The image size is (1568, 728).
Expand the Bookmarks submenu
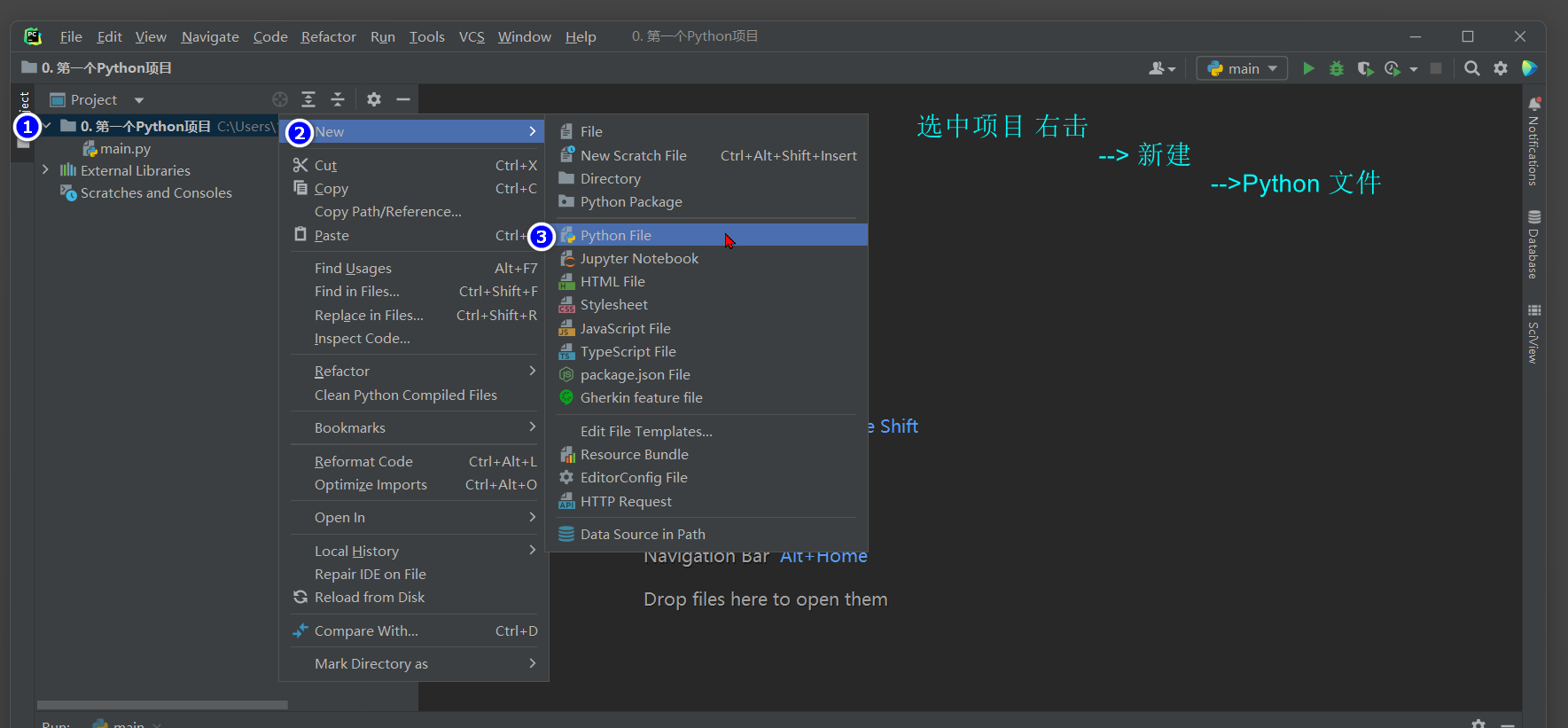(414, 427)
